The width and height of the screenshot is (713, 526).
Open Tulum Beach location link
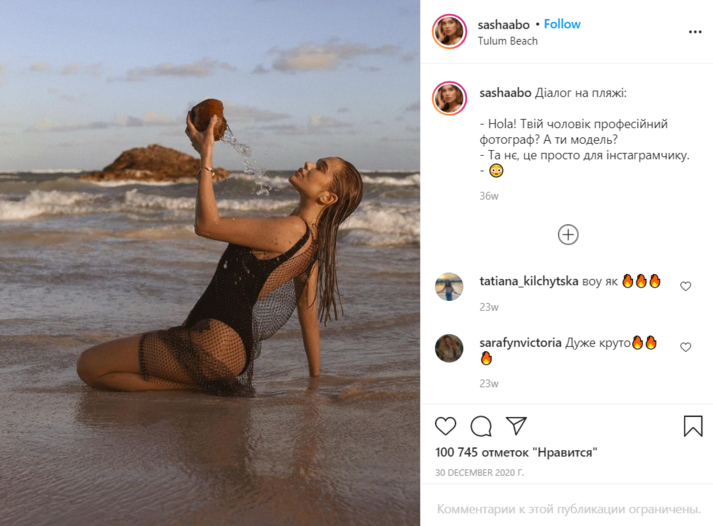point(508,41)
